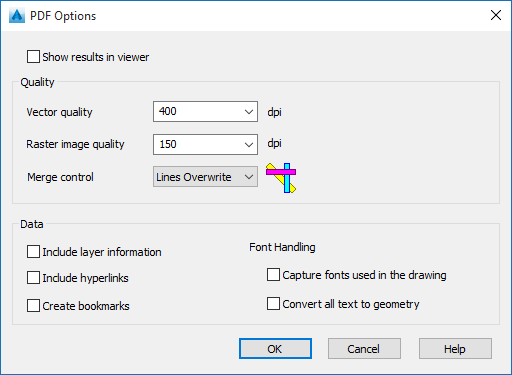512x375 pixels.
Task: Click the Quality group heading
Action: pyautogui.click(x=37, y=82)
